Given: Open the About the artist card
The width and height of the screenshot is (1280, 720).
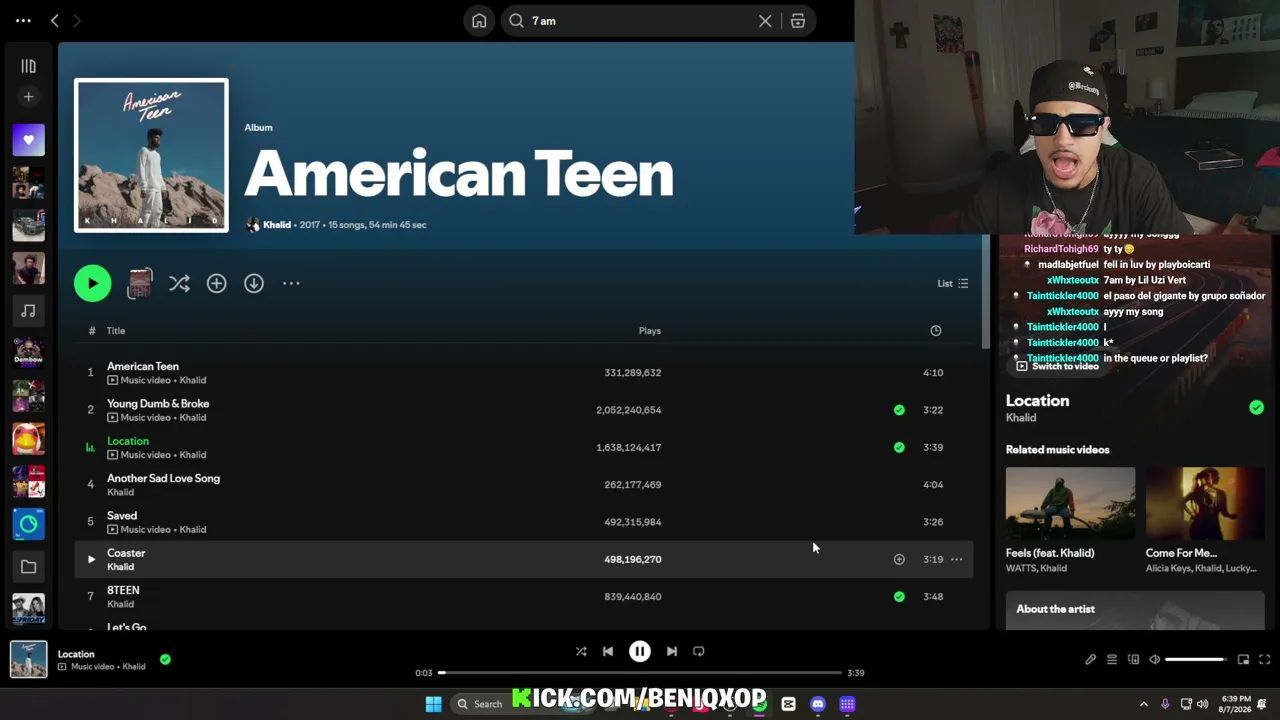Looking at the screenshot, I should pos(1135,610).
